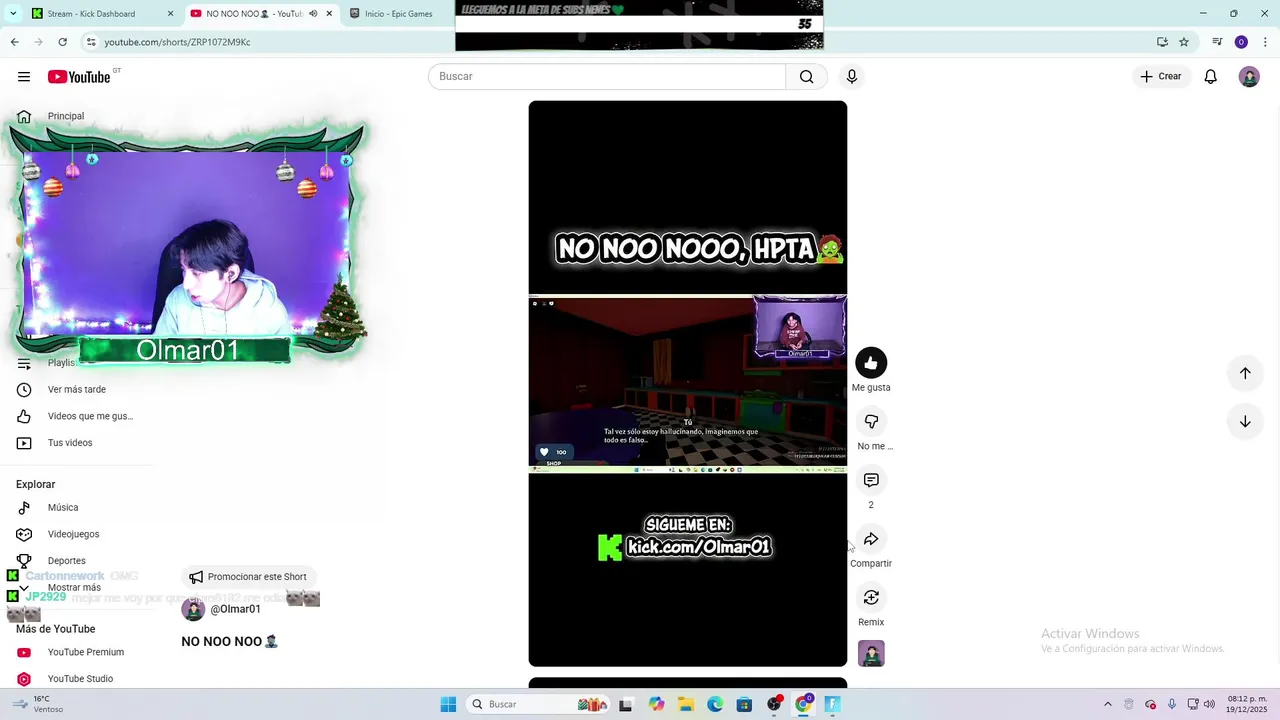
Task: Open the YouTube hamburger guide menu
Action: click(x=24, y=77)
